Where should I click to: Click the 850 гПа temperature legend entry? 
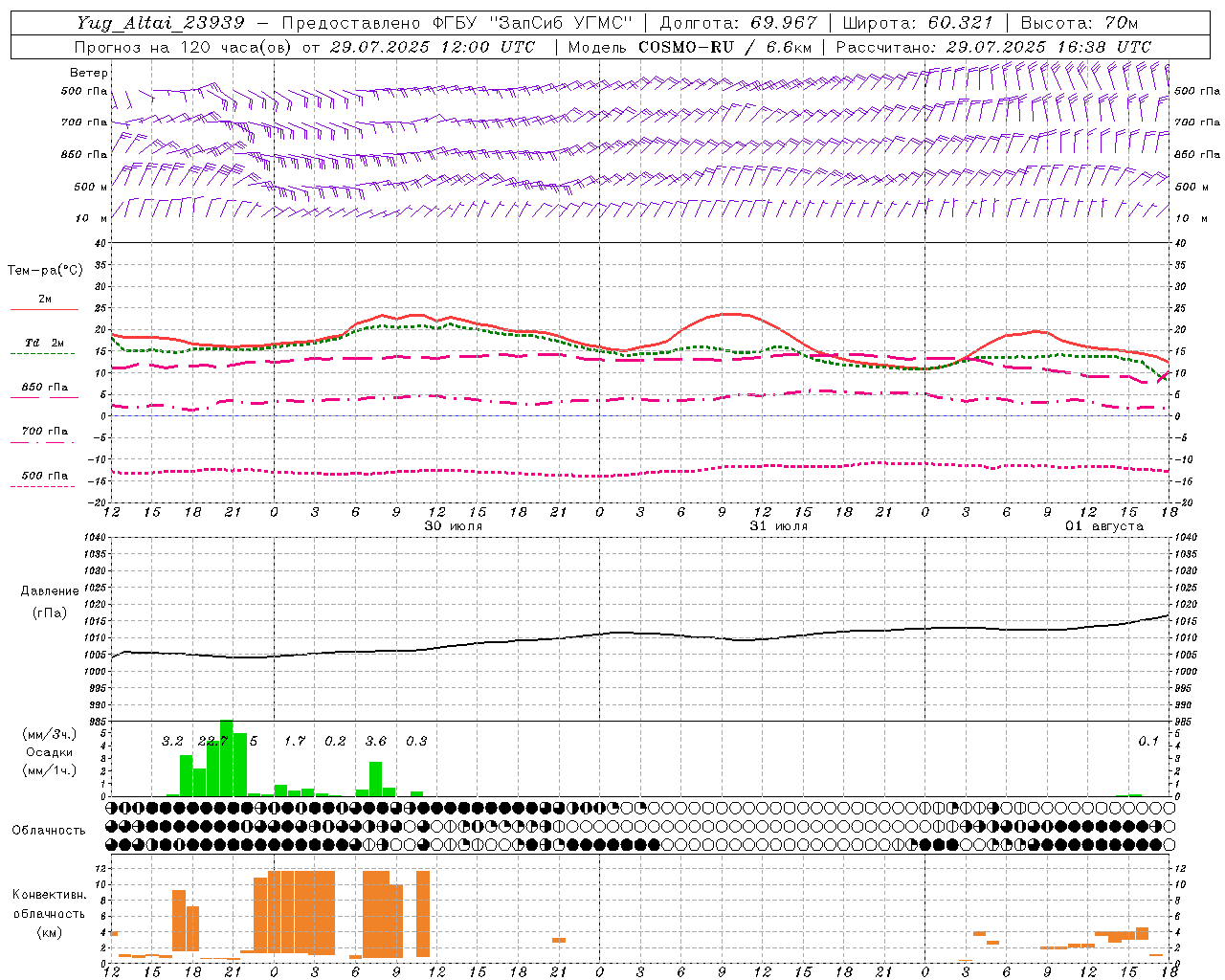click(x=45, y=388)
